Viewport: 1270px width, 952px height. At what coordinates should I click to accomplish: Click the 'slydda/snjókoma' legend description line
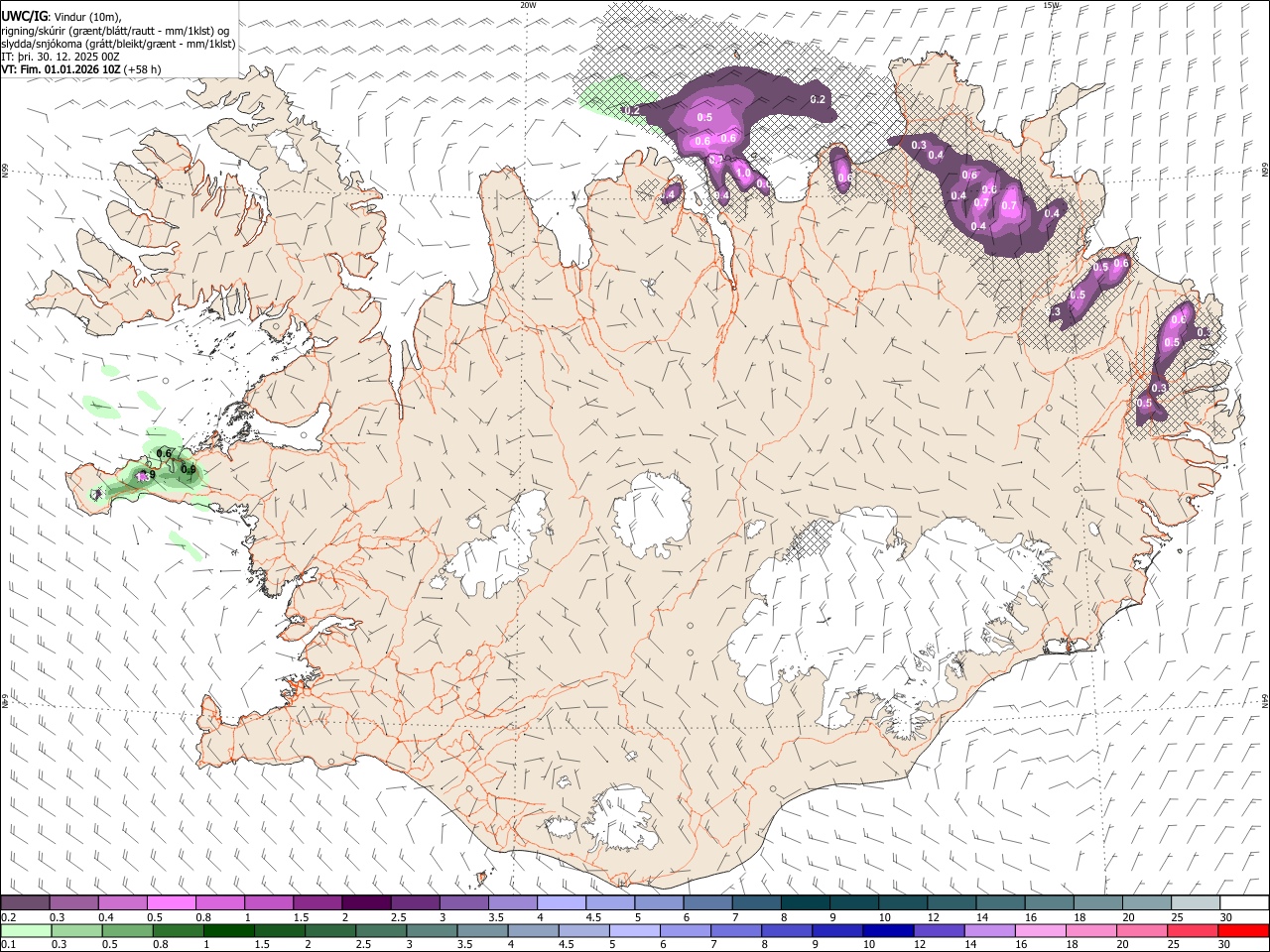point(118,44)
